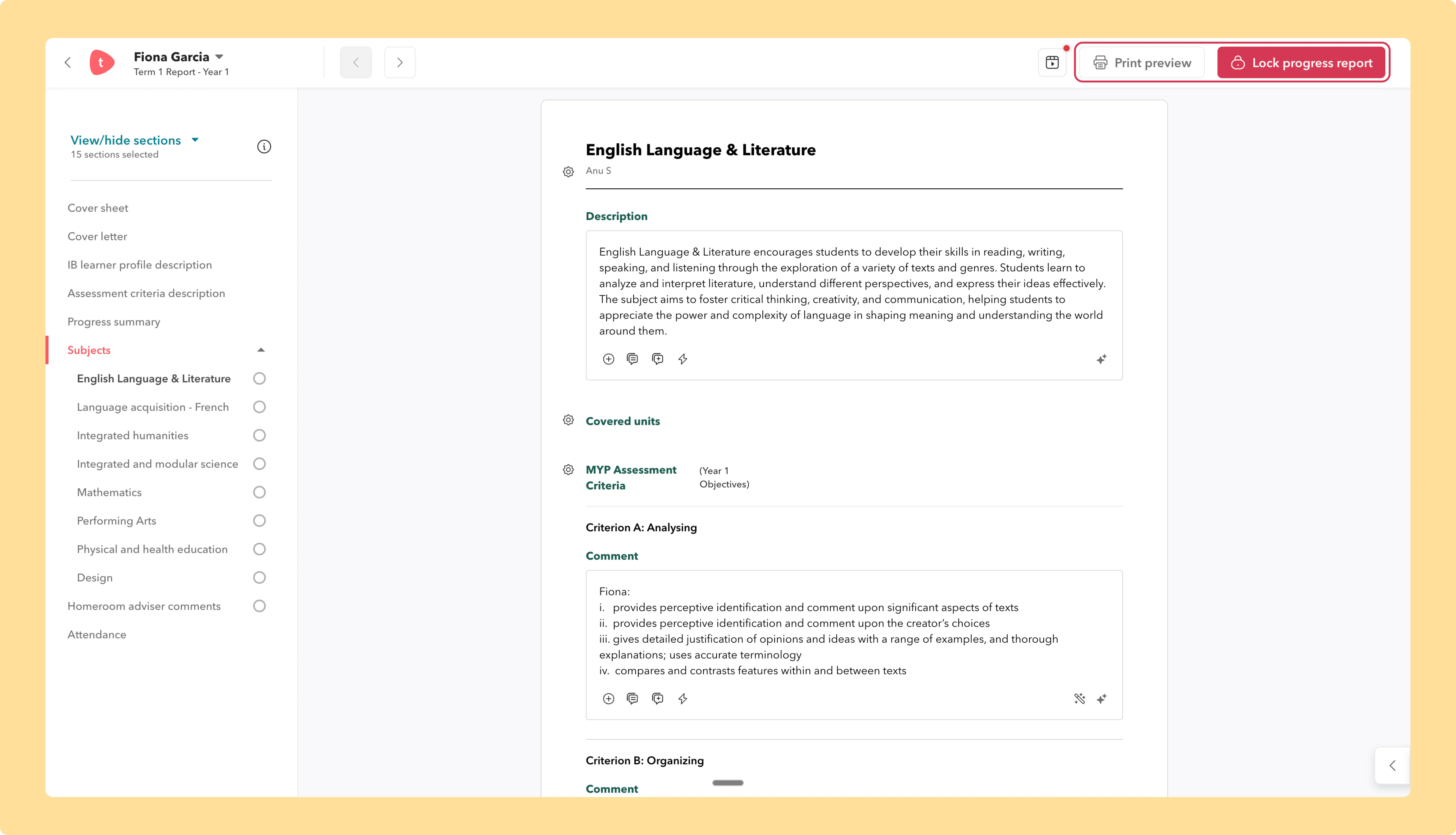Click the grey scroll handle at the bottom
1456x835 pixels.
coord(728,783)
